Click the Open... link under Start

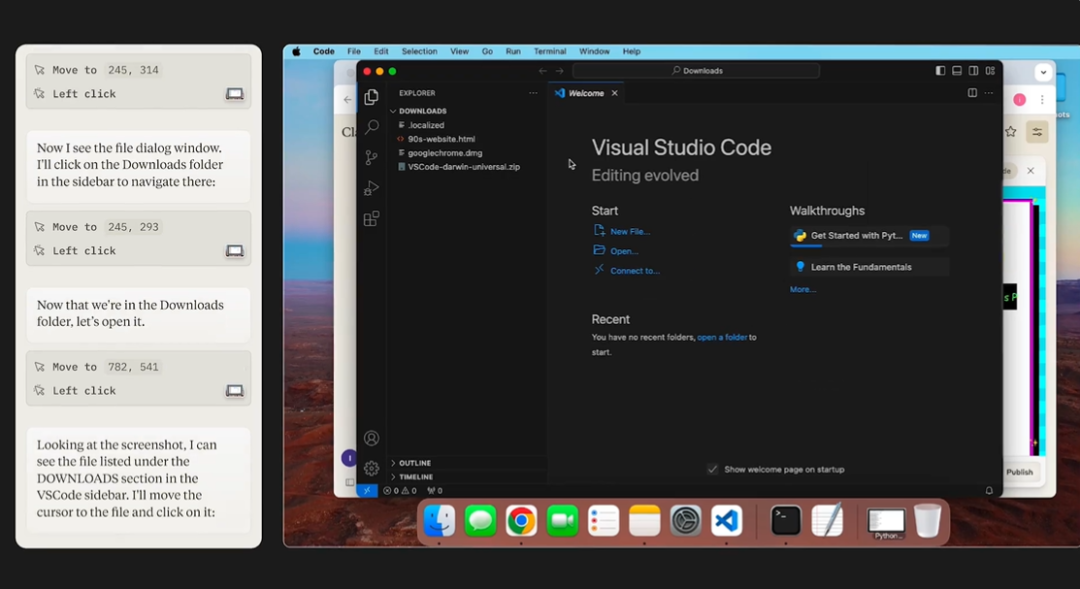tap(624, 251)
